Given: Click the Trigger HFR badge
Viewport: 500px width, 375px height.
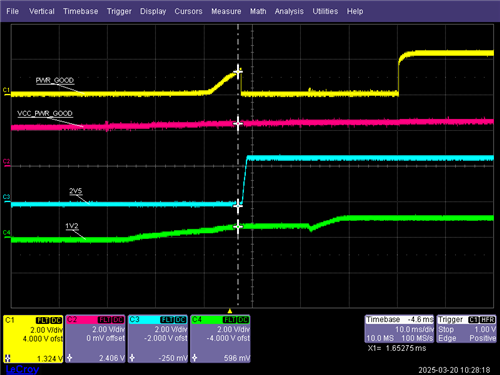Looking at the screenshot, I should tap(488, 320).
